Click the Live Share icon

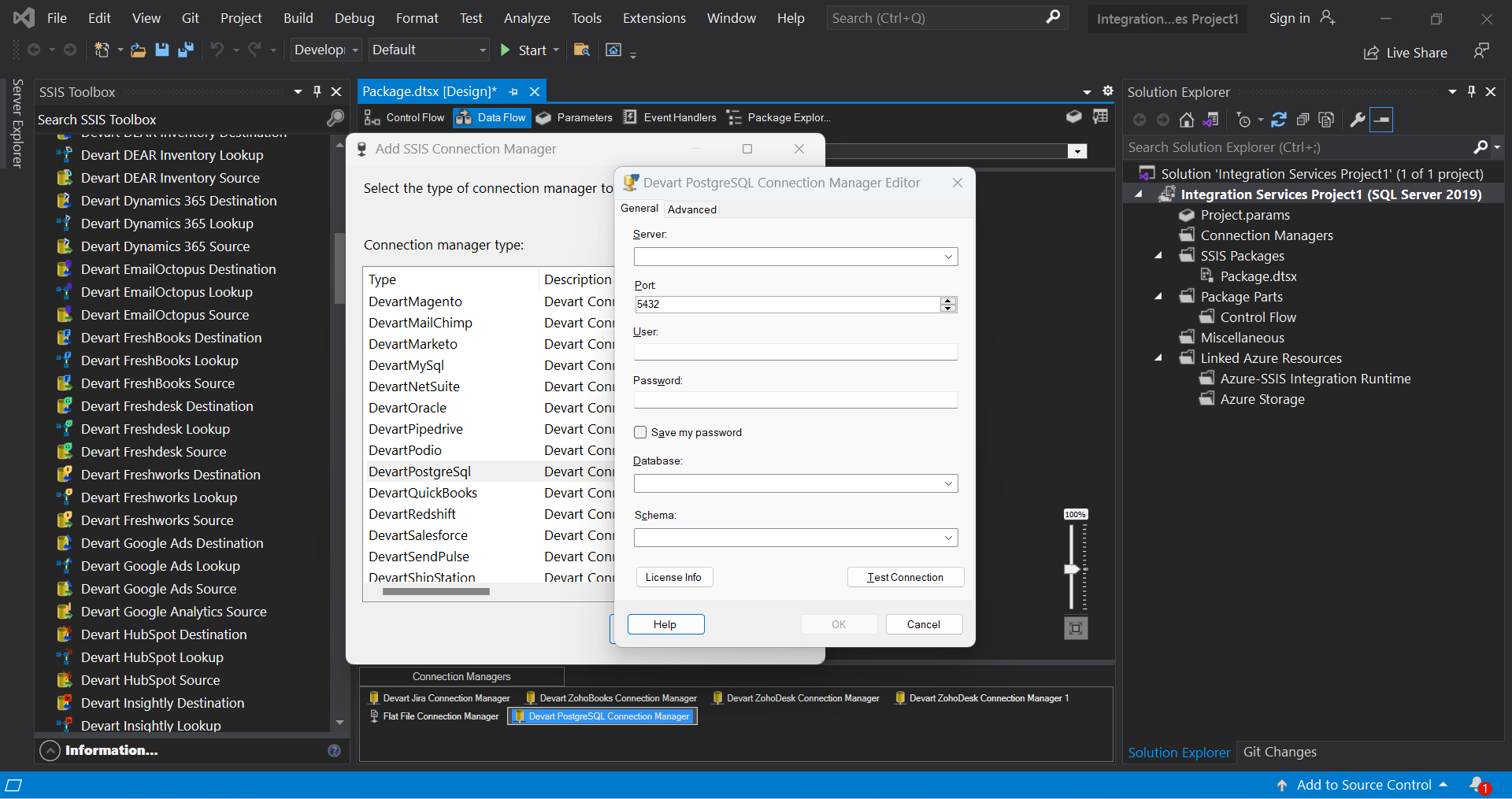1371,53
